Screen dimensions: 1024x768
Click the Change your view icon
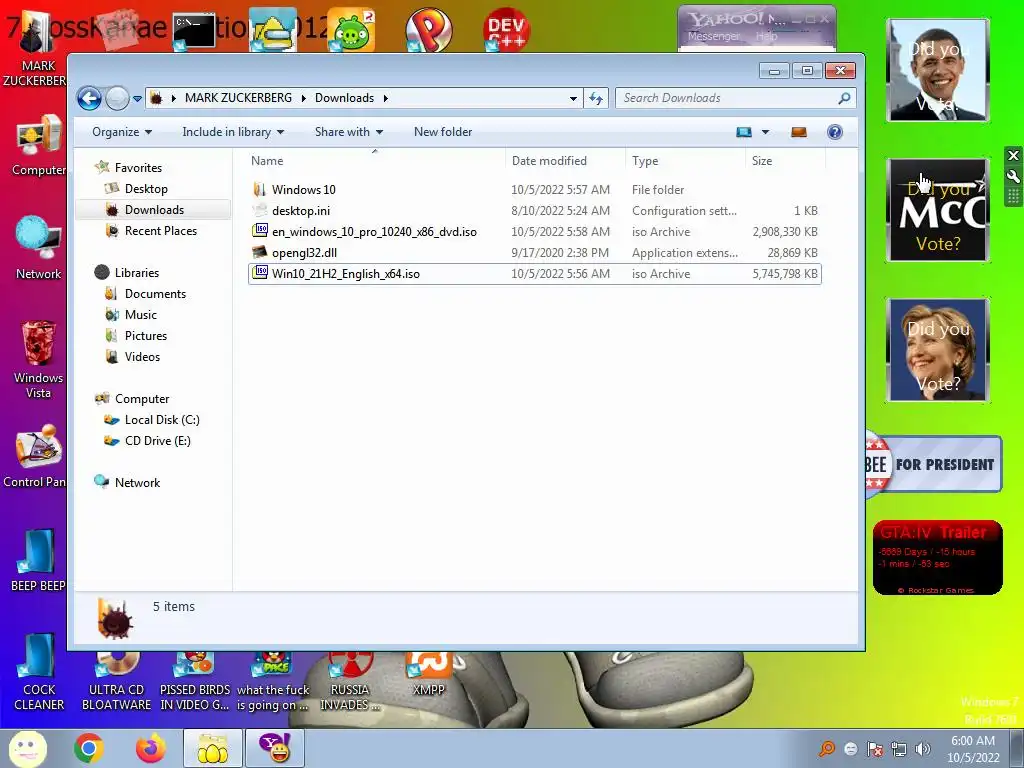(744, 132)
